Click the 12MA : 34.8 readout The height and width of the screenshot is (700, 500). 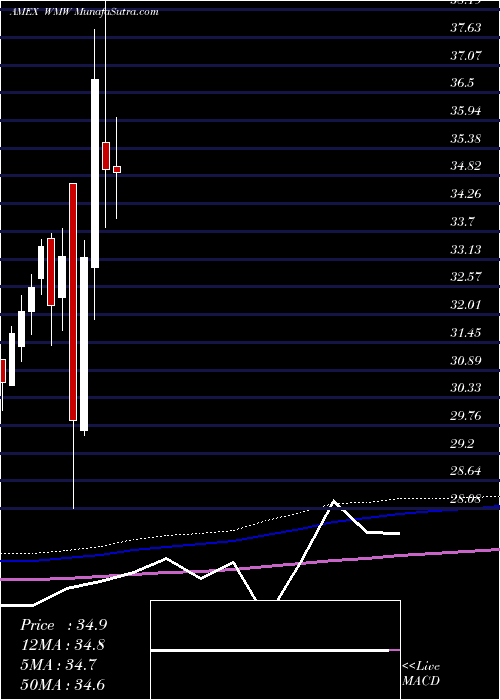pos(63,645)
